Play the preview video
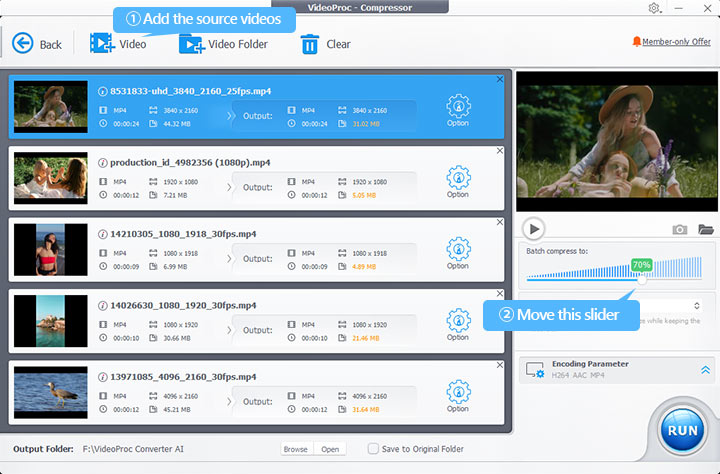 (534, 228)
